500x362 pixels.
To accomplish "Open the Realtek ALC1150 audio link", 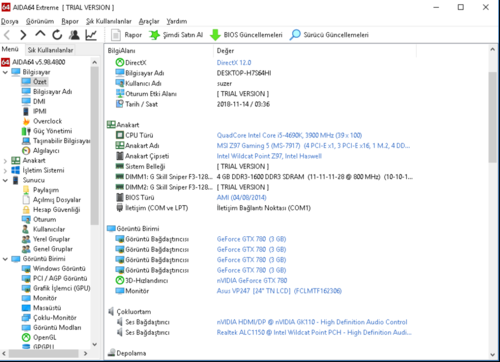I will tap(314, 333).
